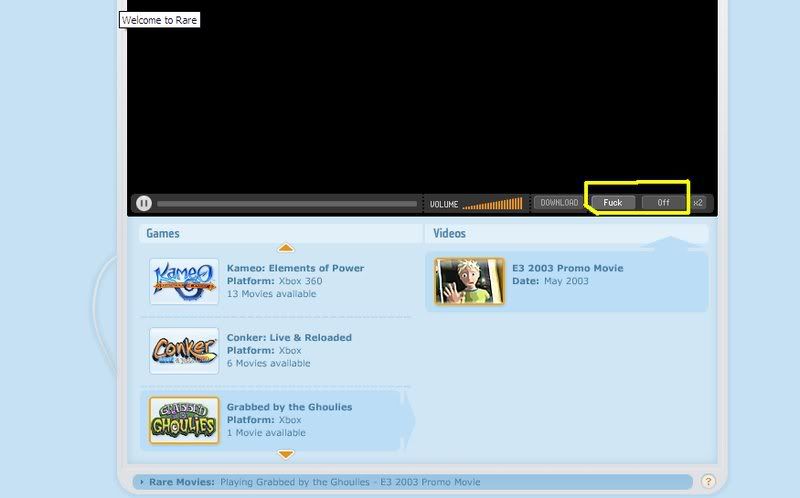Click 'Platform: Xbox 360' text under Kameo

point(274,281)
